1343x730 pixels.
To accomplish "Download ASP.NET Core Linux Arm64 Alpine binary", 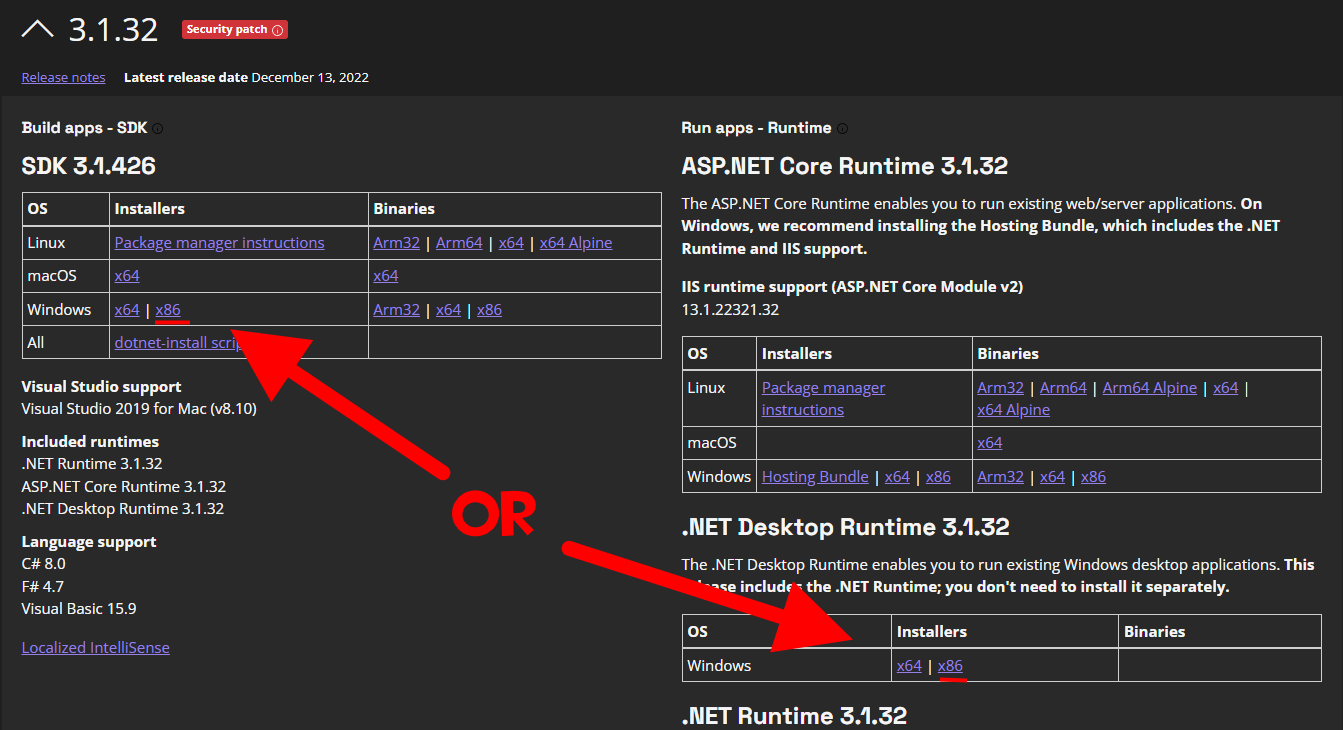I will point(1149,387).
